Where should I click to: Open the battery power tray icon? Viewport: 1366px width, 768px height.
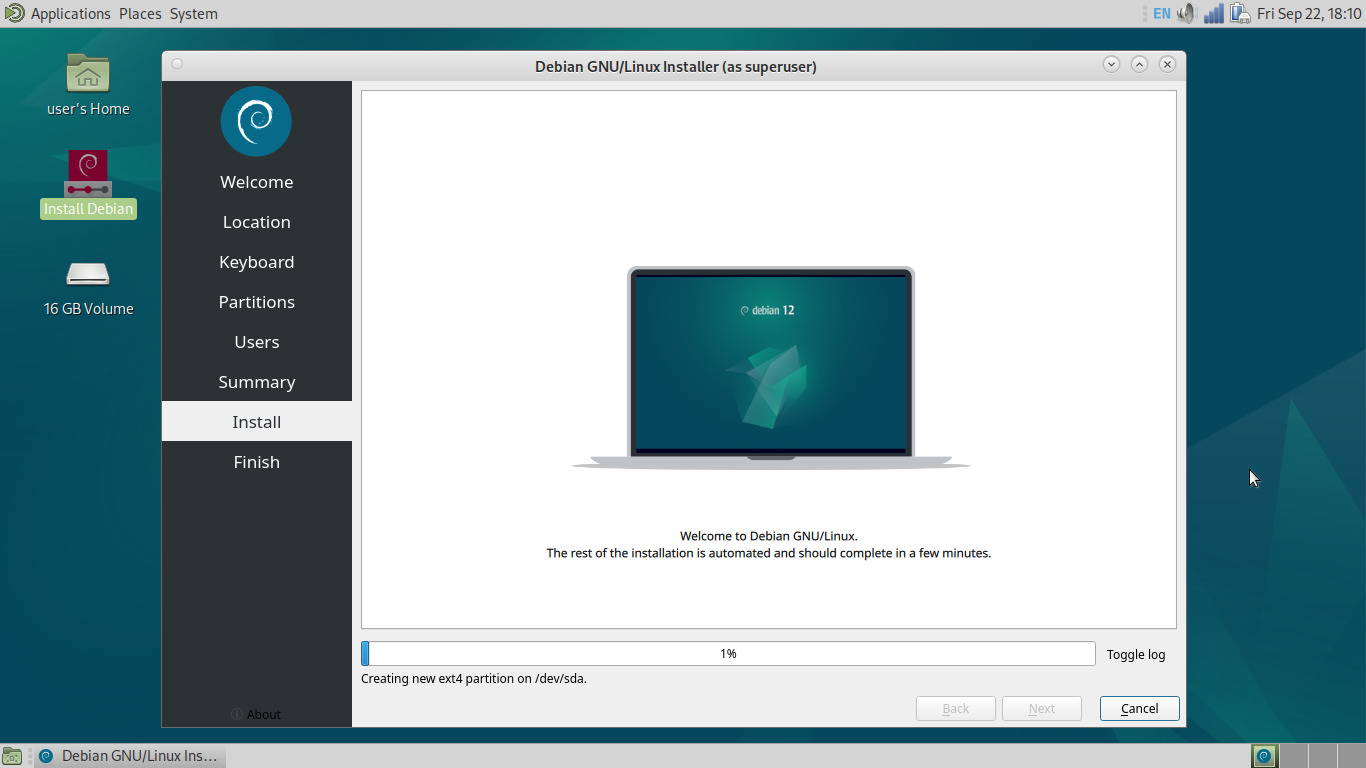pos(1240,13)
